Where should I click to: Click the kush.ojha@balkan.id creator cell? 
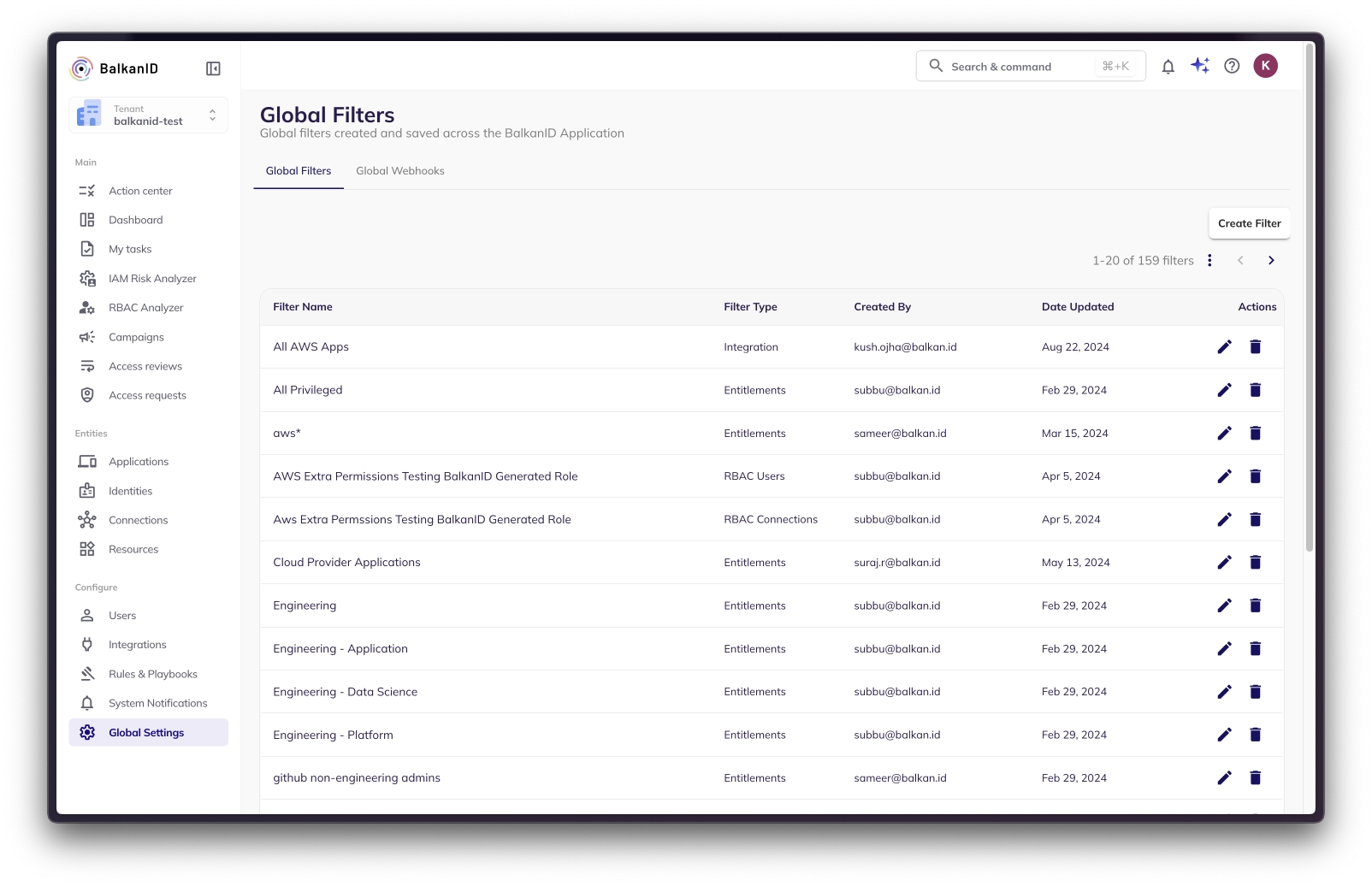pyautogui.click(x=905, y=347)
